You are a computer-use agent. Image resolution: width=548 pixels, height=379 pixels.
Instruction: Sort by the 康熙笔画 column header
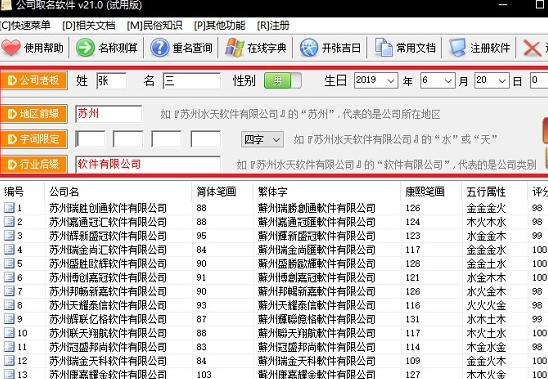point(425,192)
